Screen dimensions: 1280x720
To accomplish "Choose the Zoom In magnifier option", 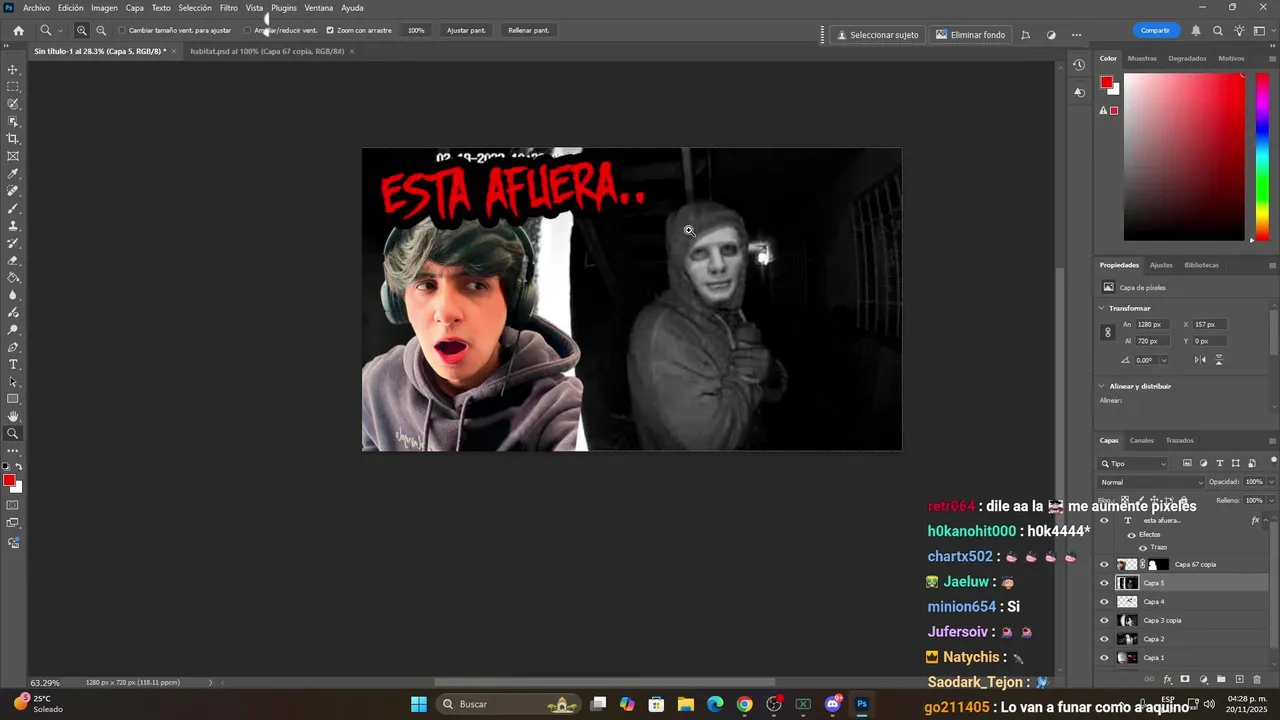I will 82,31.
